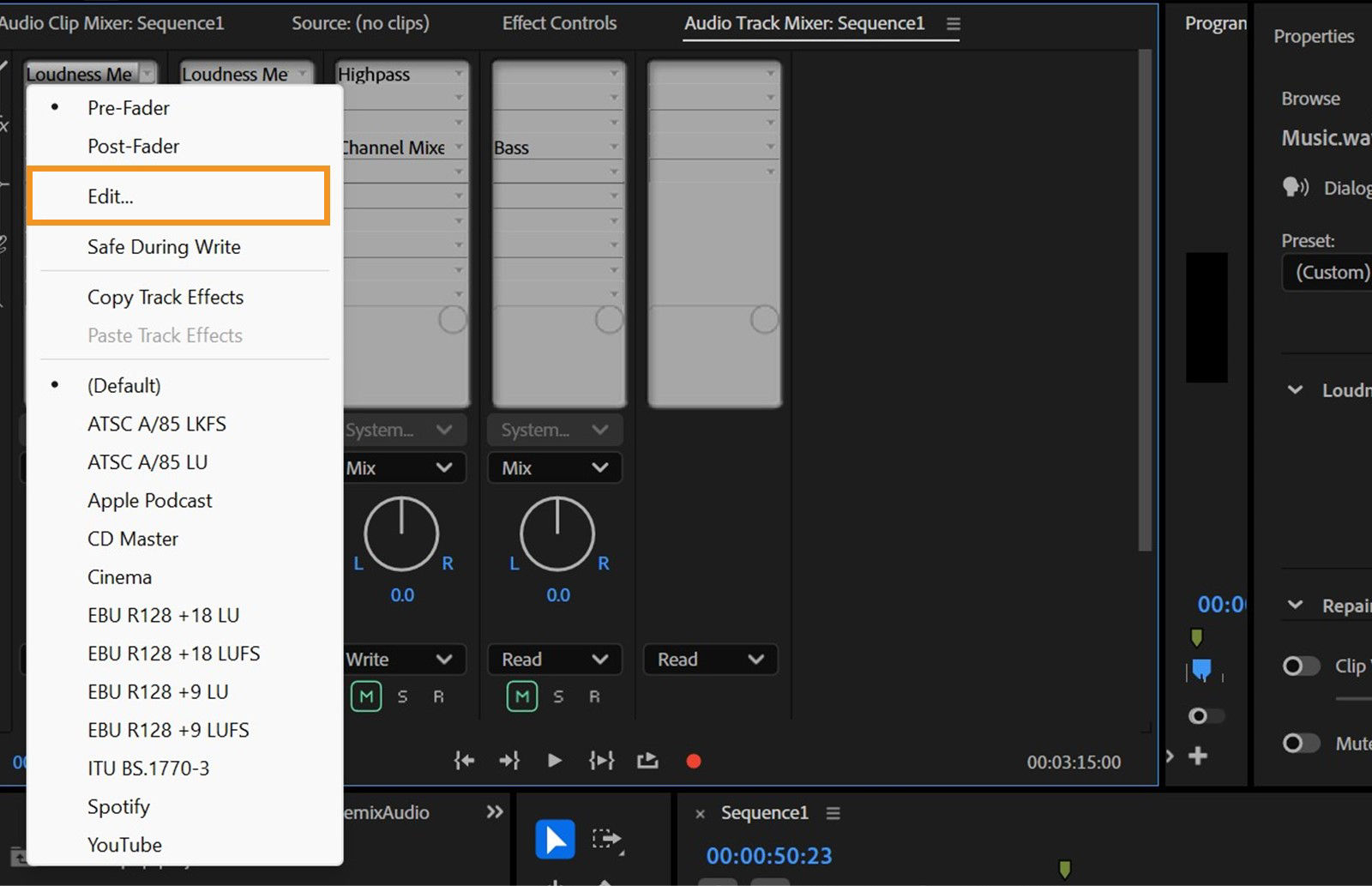This screenshot has height=886, width=1372.
Task: Select the Track Select Forward tool icon
Action: (x=608, y=839)
